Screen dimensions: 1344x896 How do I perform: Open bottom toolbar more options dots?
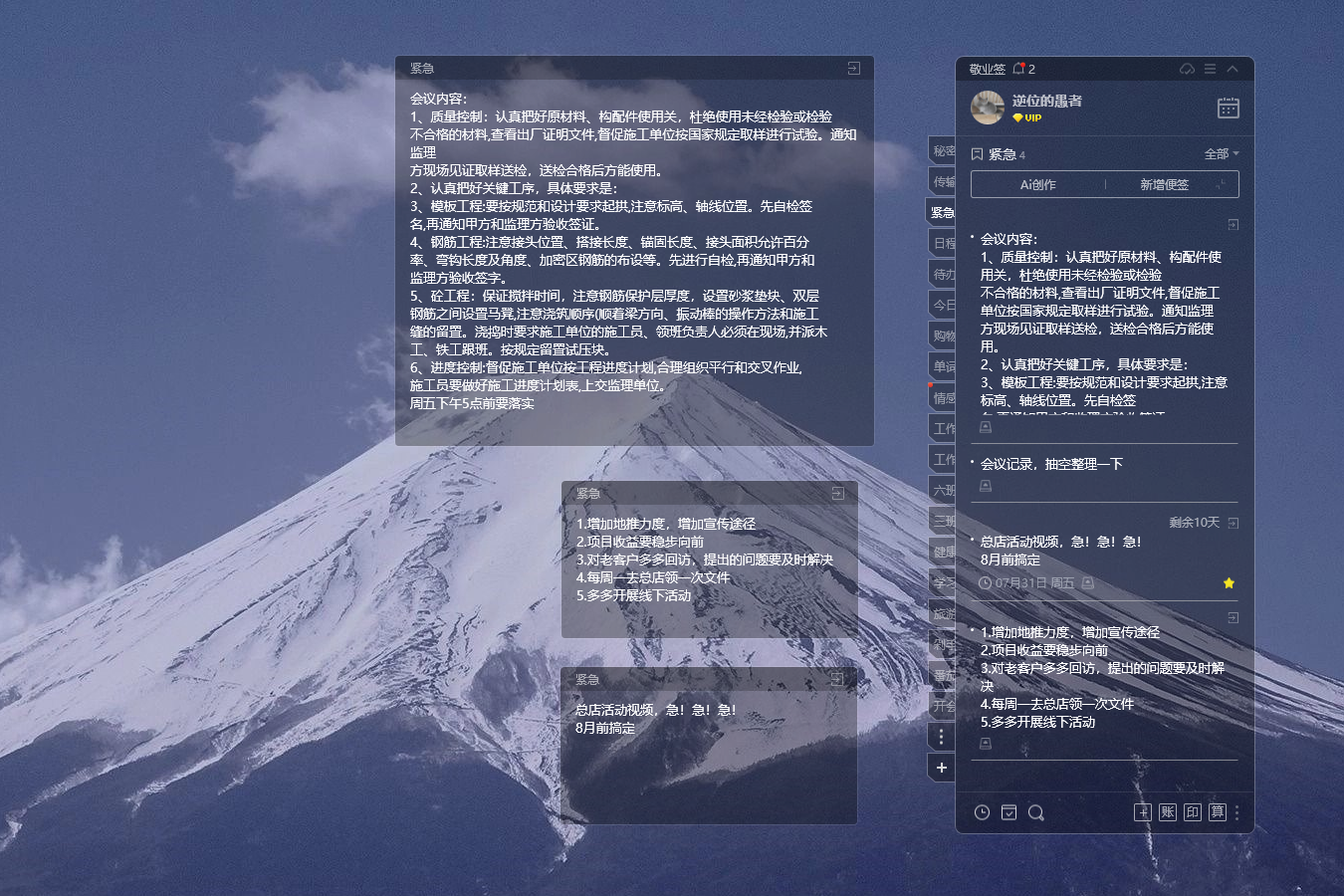1237,812
